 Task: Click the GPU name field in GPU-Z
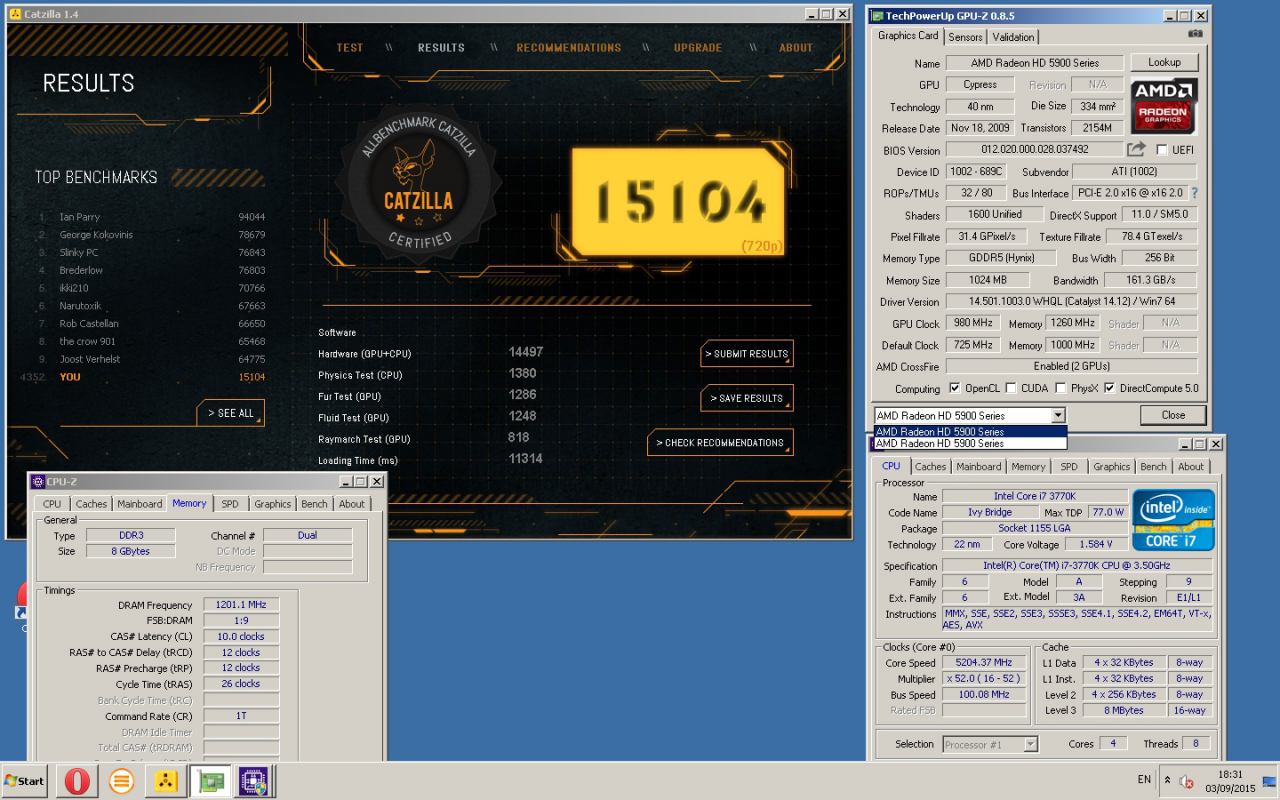pos(1034,63)
